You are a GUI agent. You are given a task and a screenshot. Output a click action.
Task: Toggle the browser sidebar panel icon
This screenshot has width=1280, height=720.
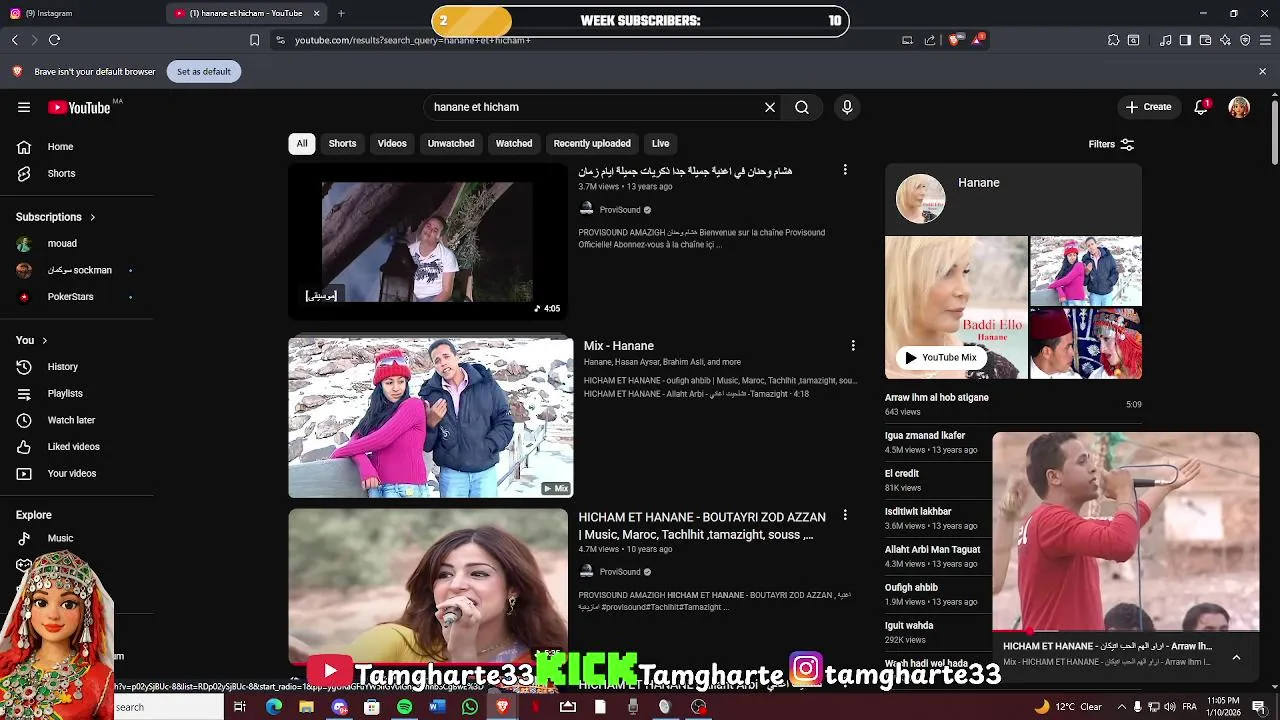pyautogui.click(x=1185, y=40)
